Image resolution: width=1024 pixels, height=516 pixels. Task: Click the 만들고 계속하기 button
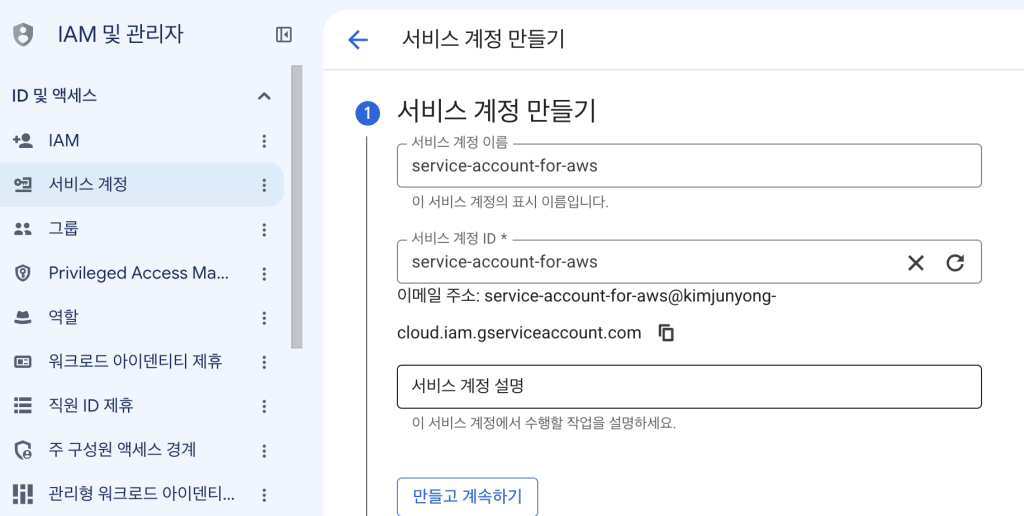468,496
